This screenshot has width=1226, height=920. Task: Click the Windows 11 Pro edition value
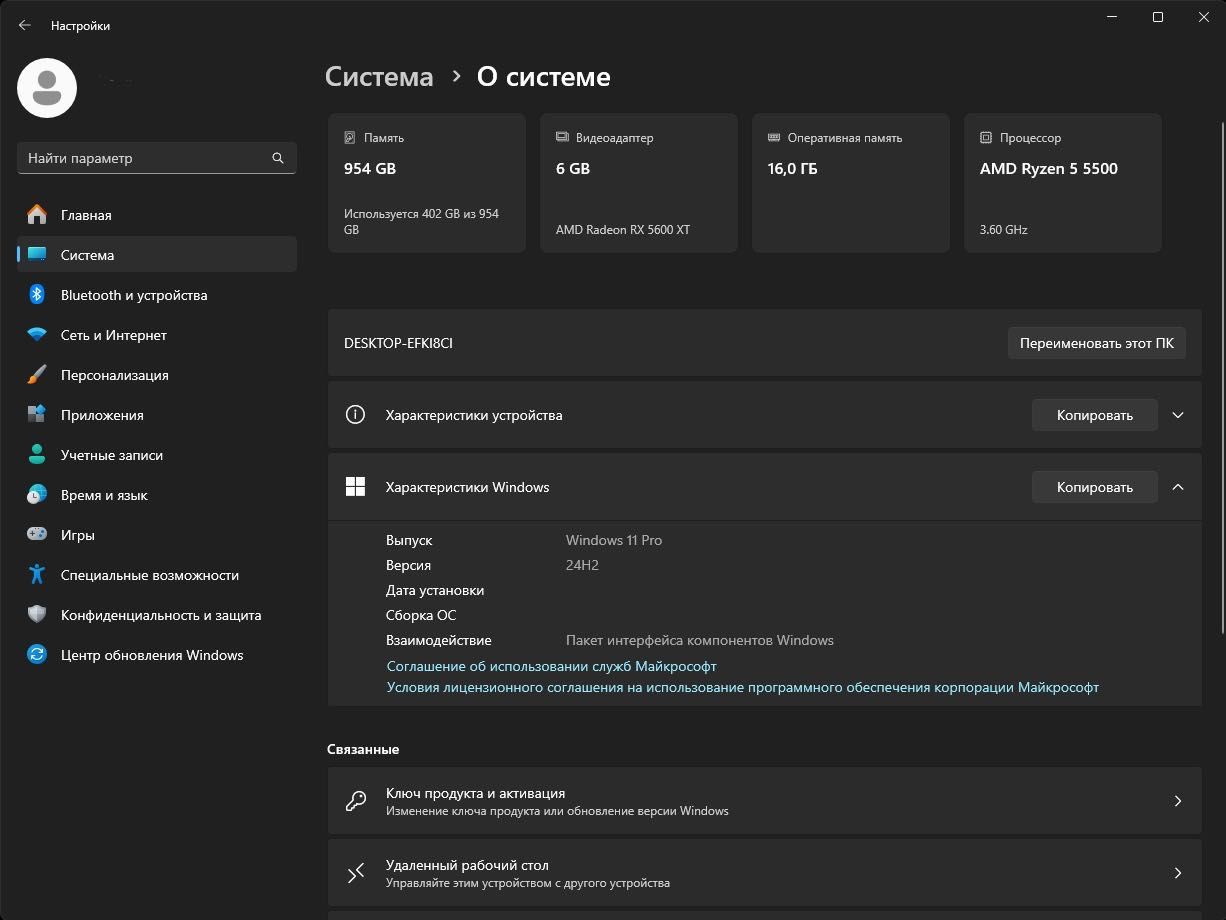(x=614, y=540)
